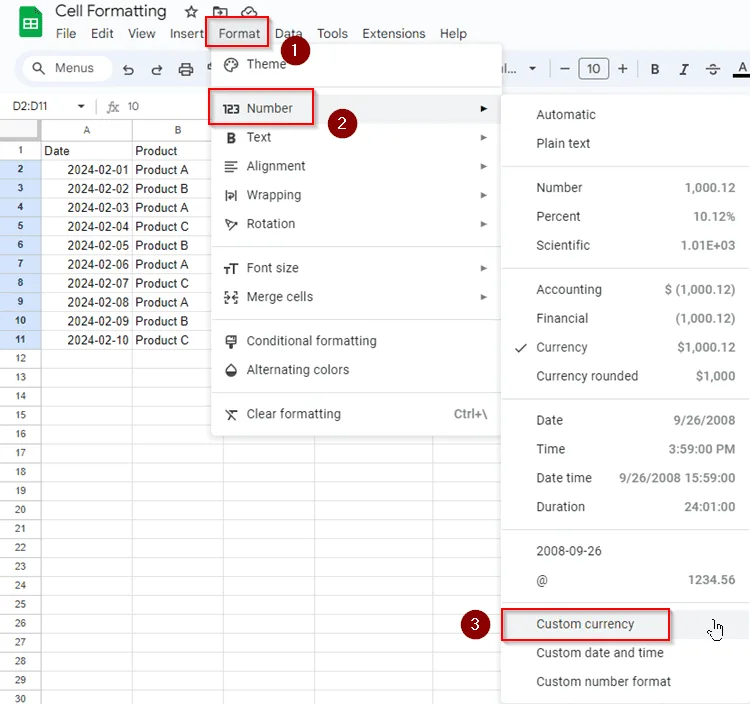
Task: Select Currency rounded format
Action: pos(626,376)
